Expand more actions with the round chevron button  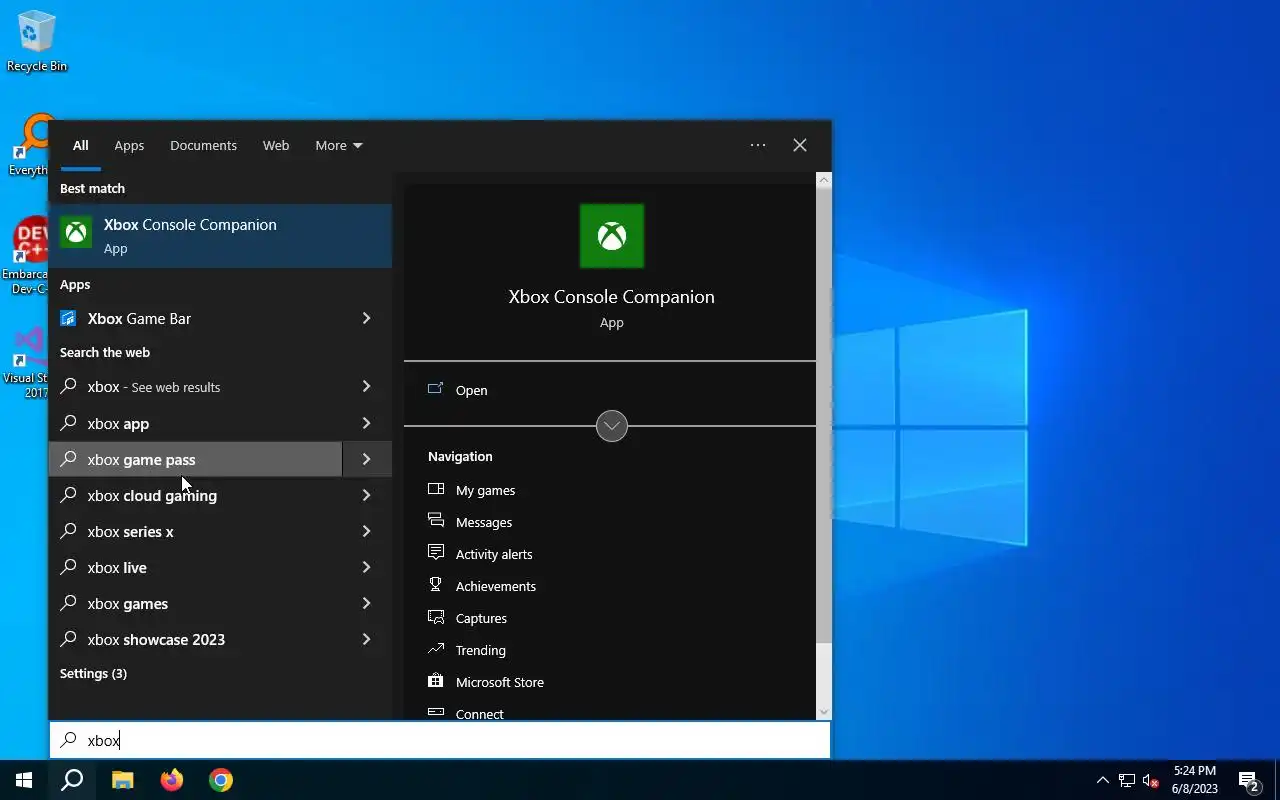click(612, 426)
